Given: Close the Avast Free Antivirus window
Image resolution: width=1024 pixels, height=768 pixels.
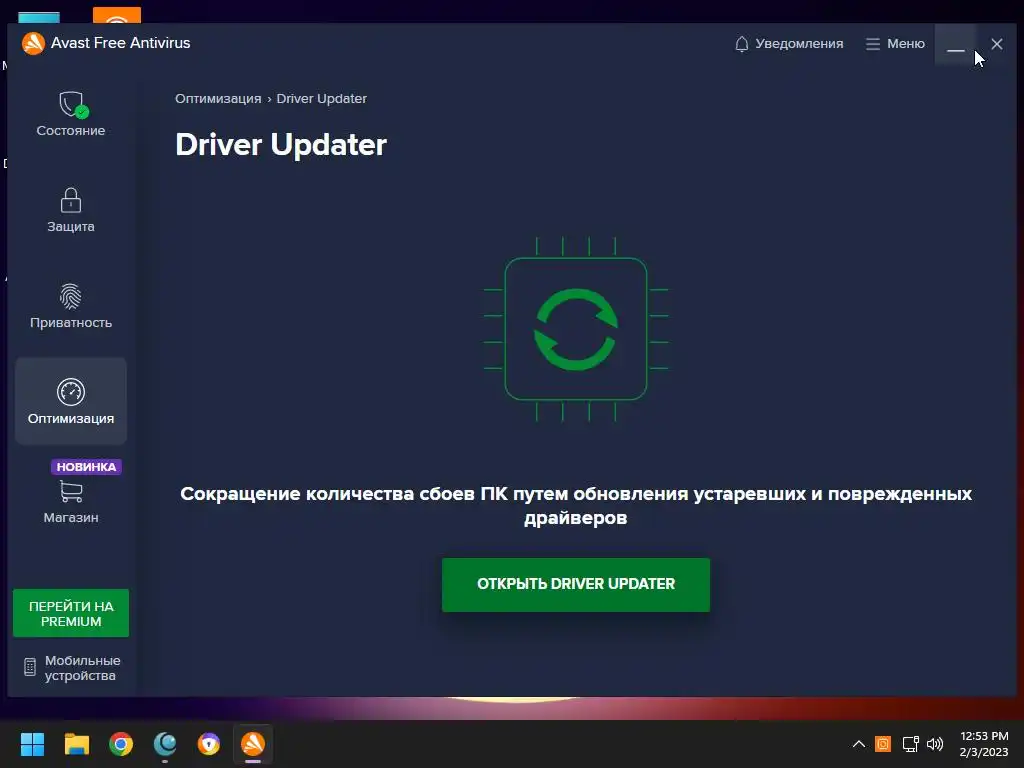Looking at the screenshot, I should coord(997,44).
